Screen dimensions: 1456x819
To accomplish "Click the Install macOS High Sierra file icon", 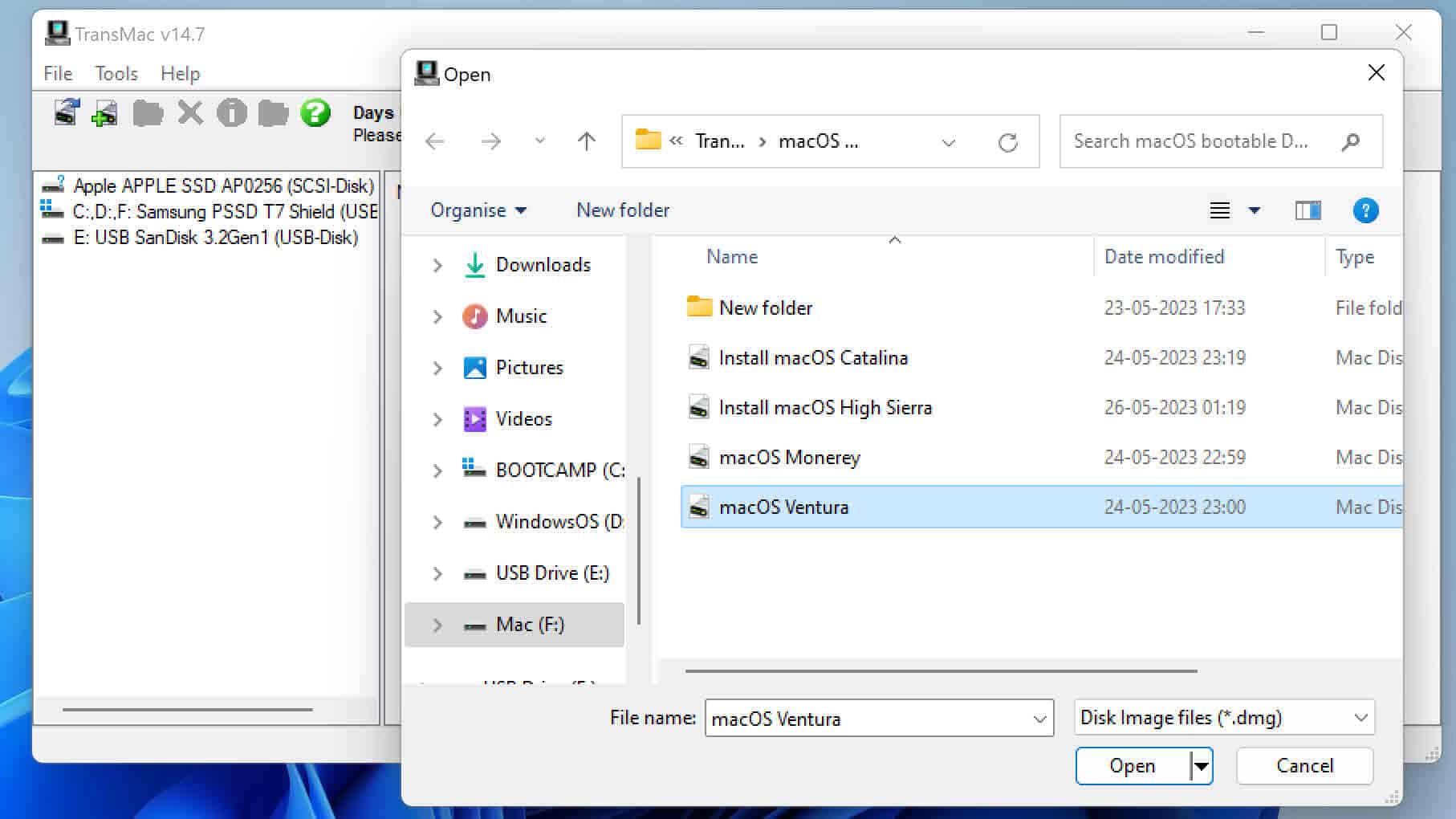I will [x=699, y=407].
